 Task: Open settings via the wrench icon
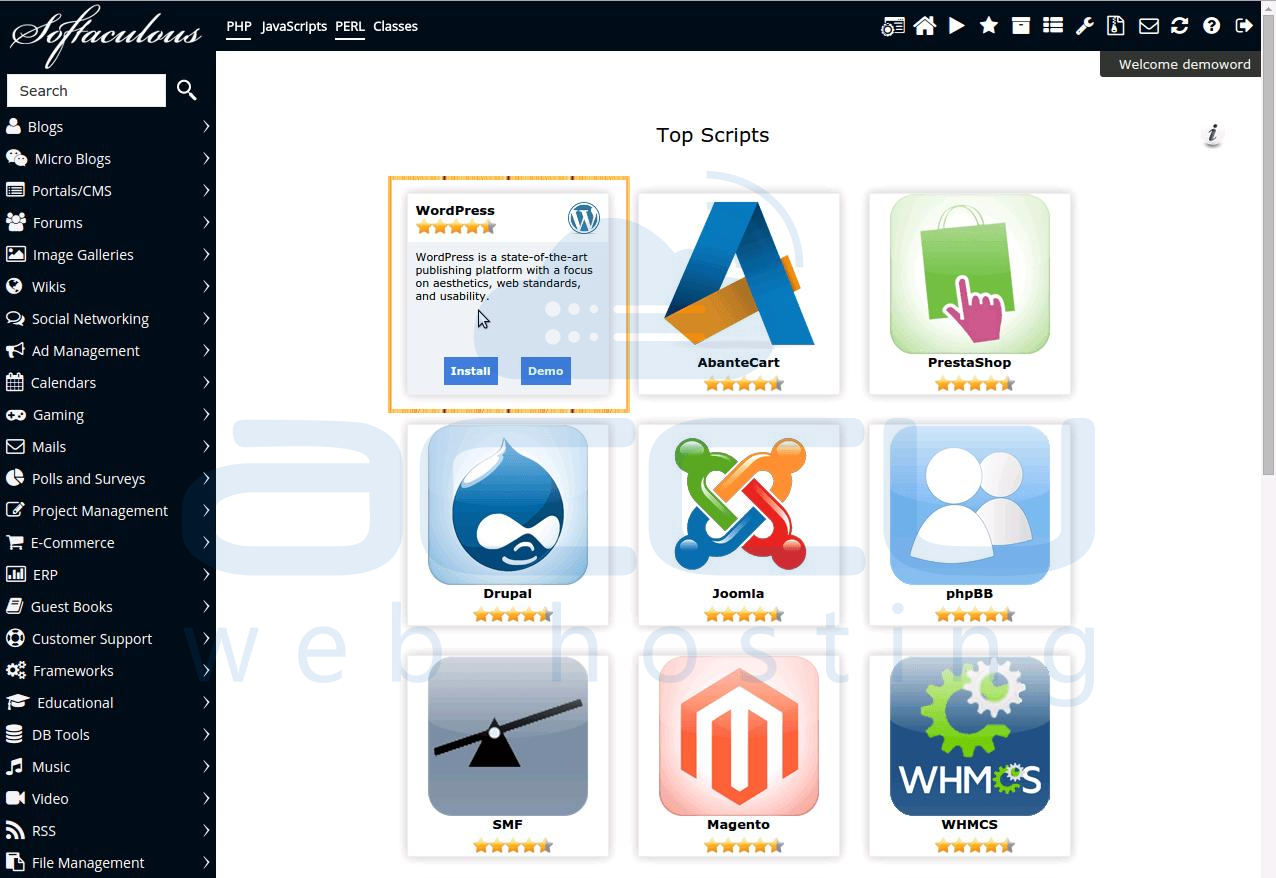coord(1085,26)
